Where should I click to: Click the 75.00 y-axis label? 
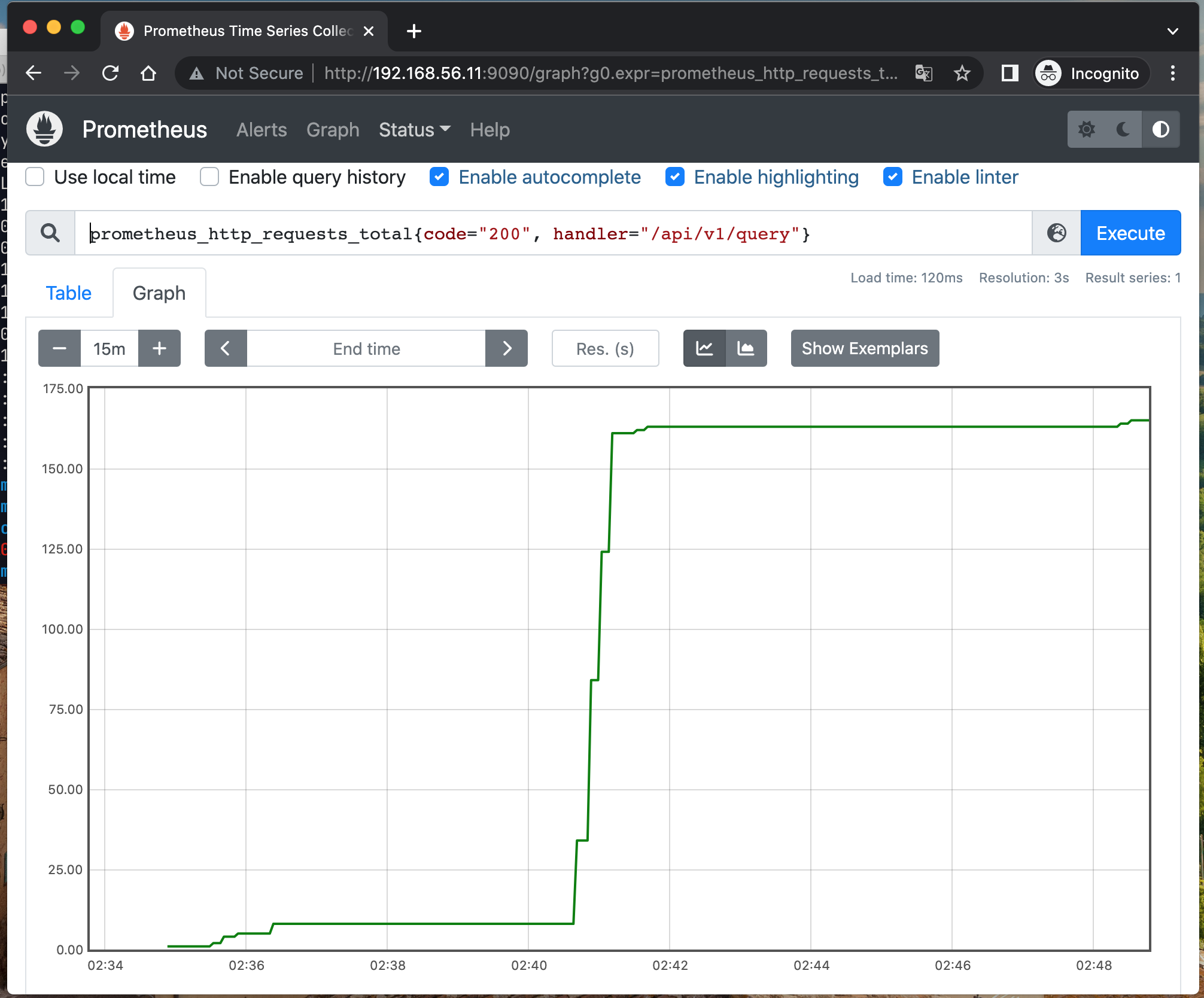point(66,709)
